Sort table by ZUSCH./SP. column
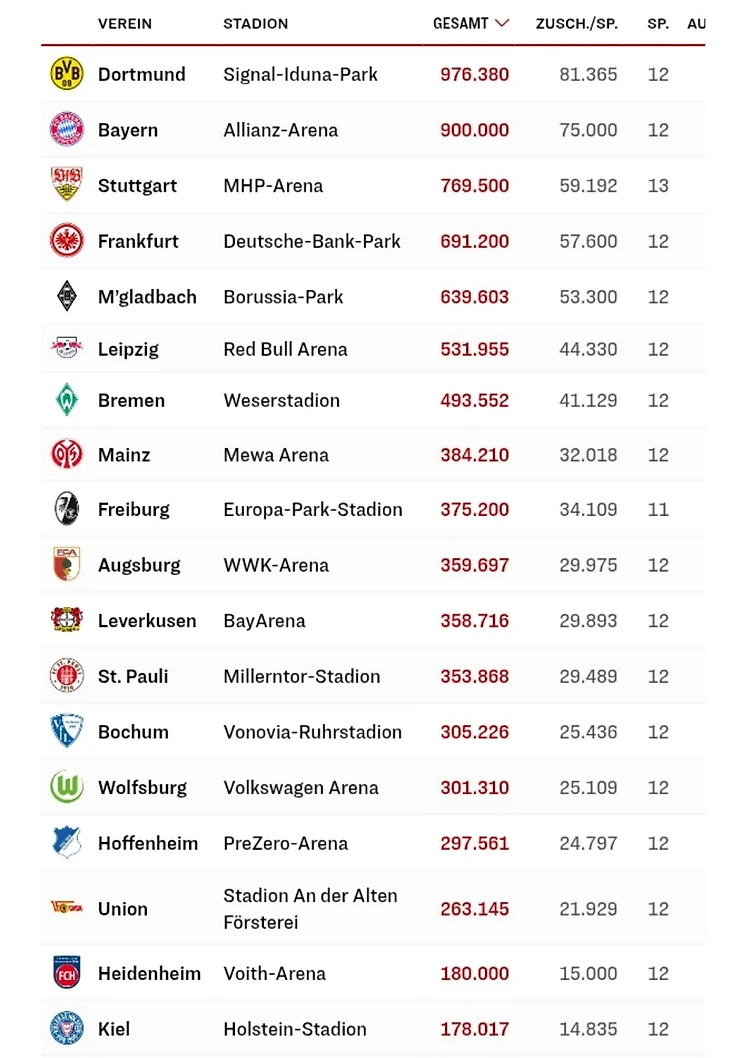The width and height of the screenshot is (730, 1058). pos(576,23)
